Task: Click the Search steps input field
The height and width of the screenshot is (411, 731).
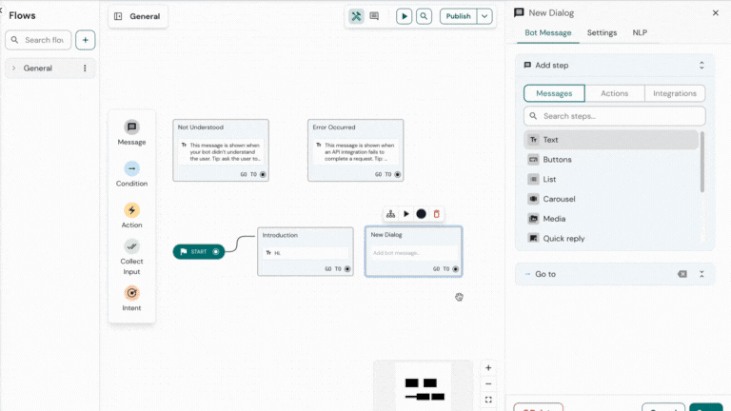Action: [x=614, y=116]
